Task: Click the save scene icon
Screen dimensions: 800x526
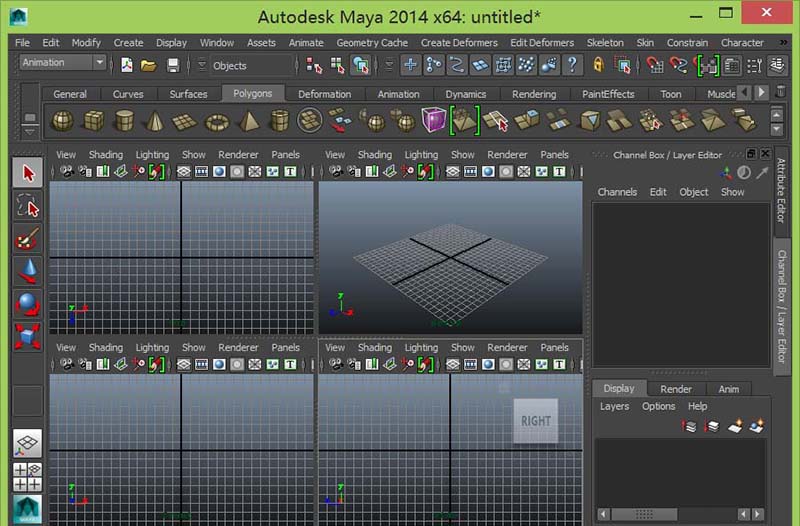Action: 173,65
